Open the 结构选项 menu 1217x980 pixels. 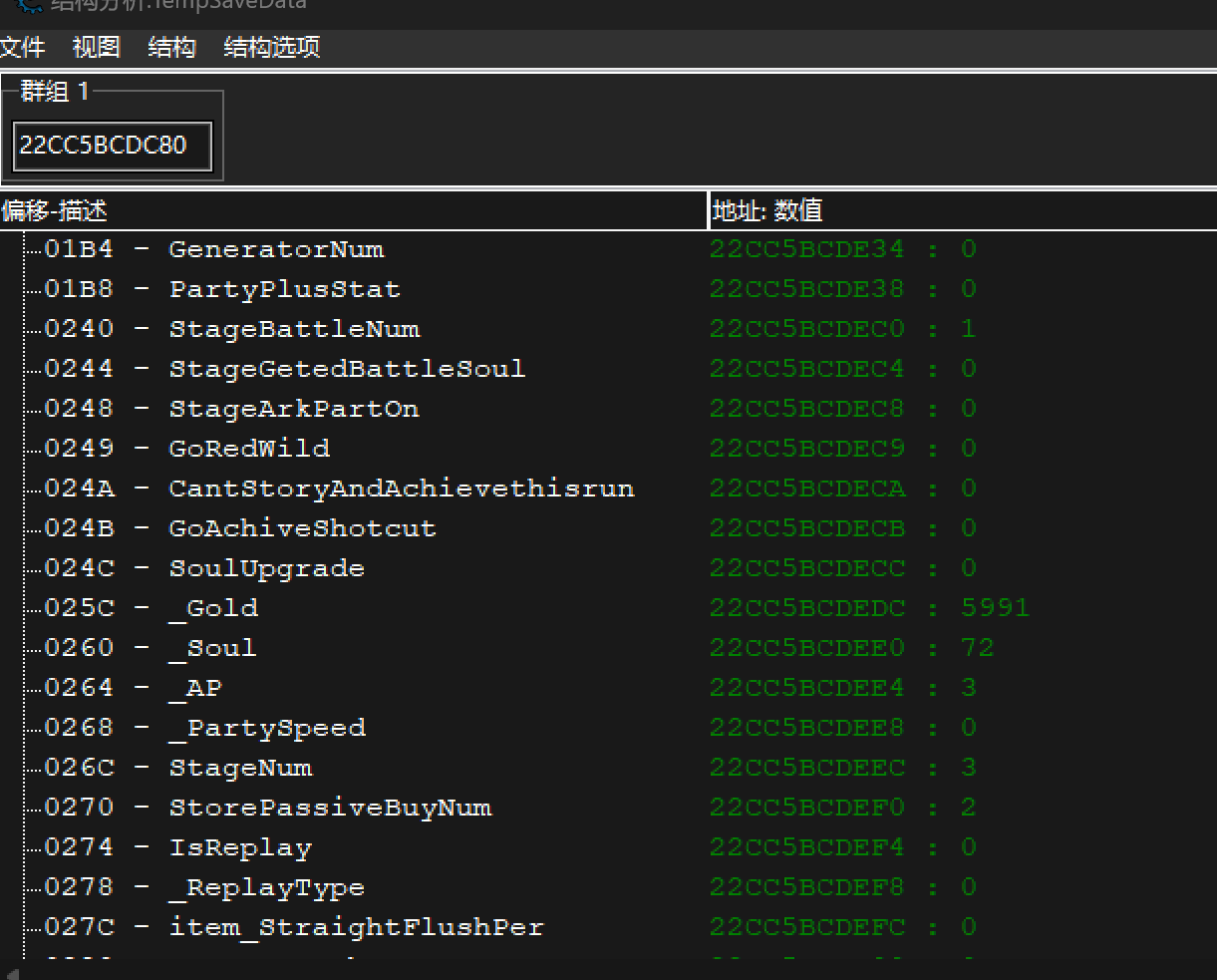(x=270, y=47)
